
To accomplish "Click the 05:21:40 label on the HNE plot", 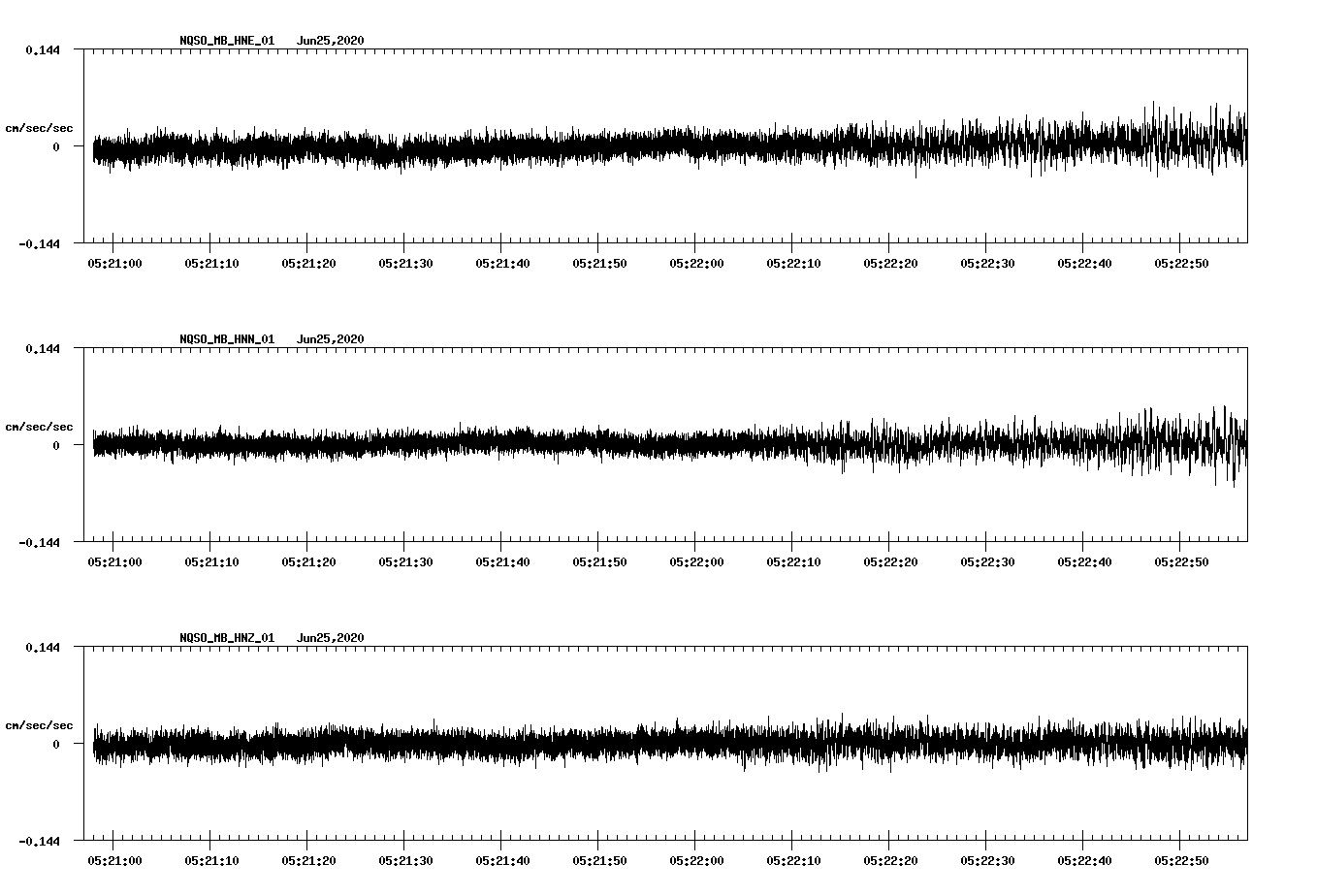I will tap(502, 263).
